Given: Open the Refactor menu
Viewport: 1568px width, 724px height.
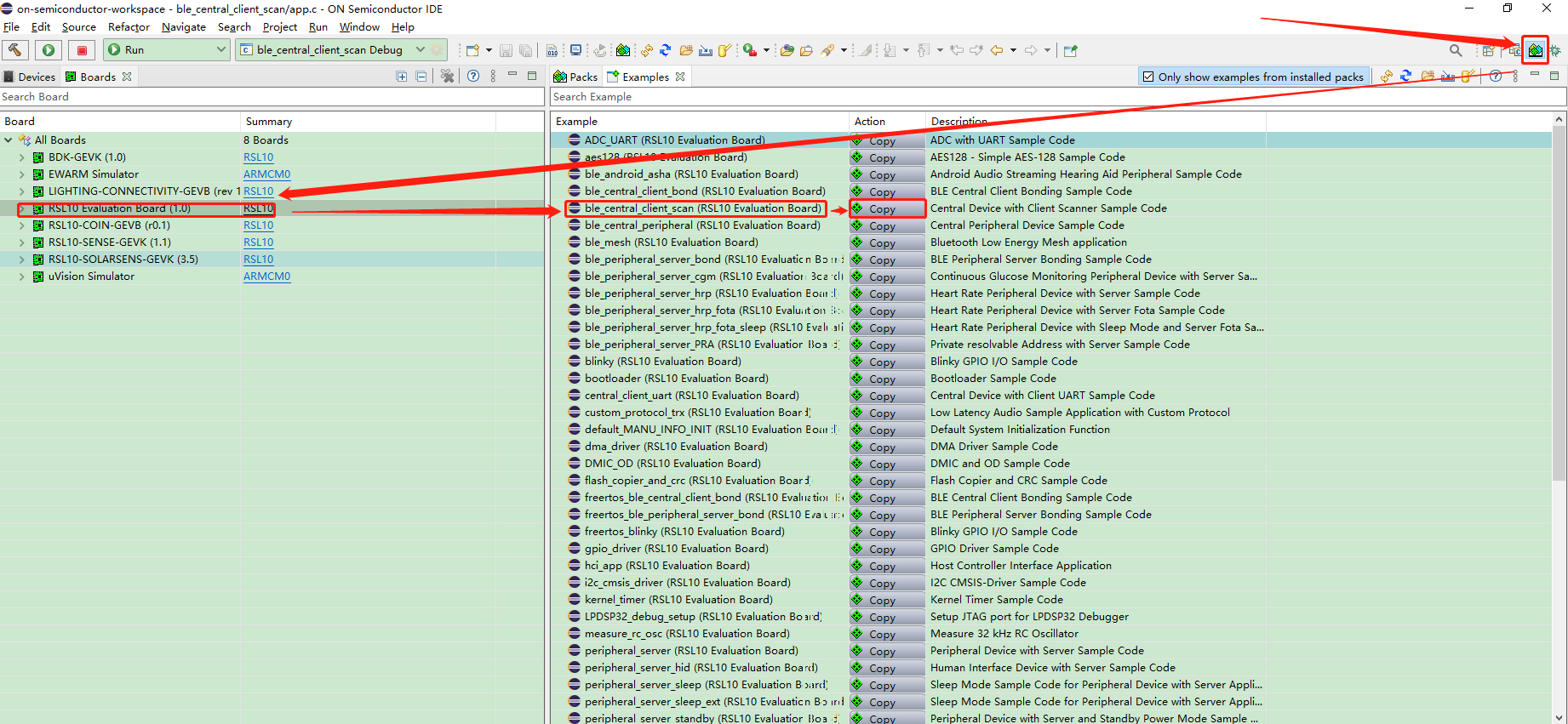Looking at the screenshot, I should (x=129, y=27).
